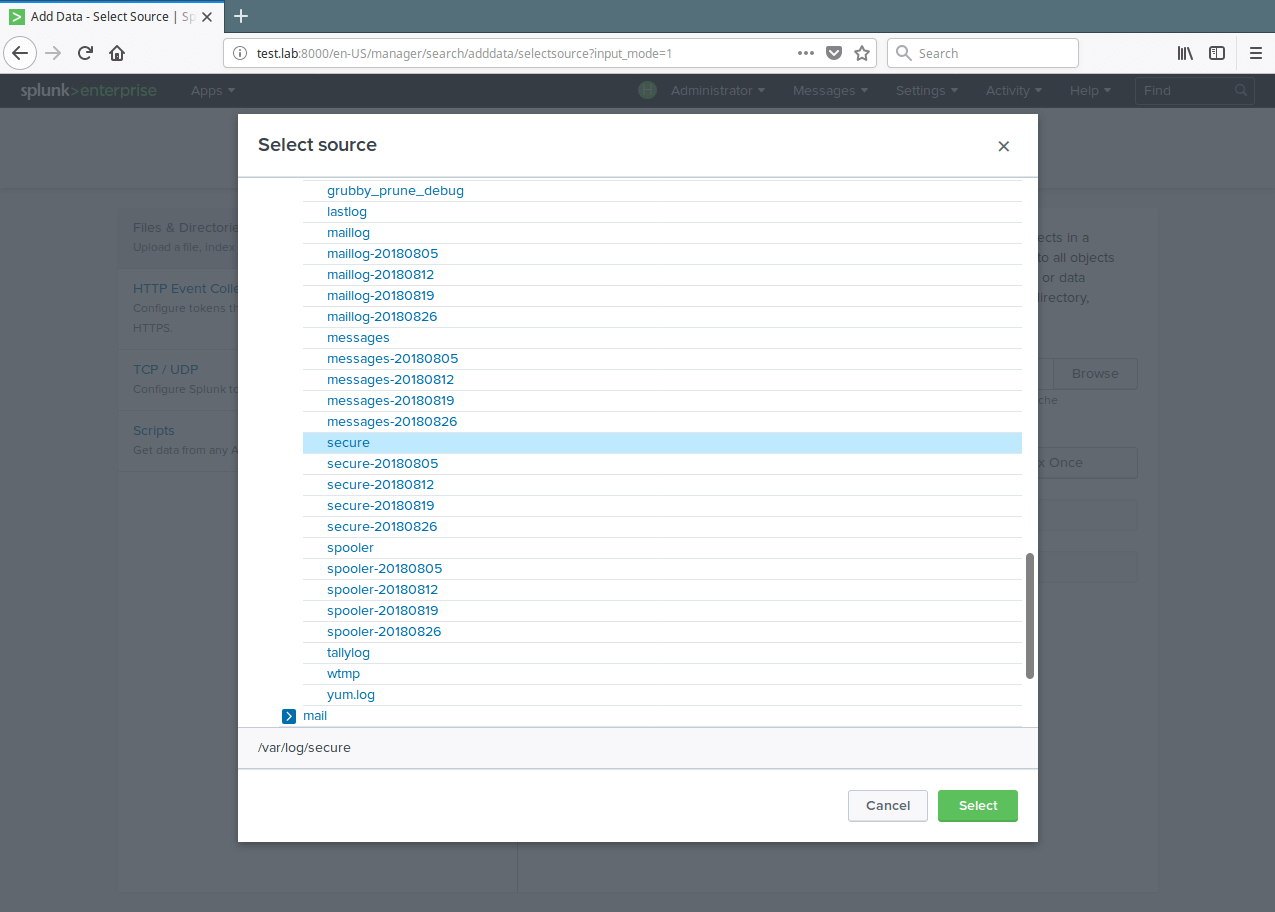Click the Splunk Find search box
Image resolution: width=1275 pixels, height=912 pixels.
1194,90
